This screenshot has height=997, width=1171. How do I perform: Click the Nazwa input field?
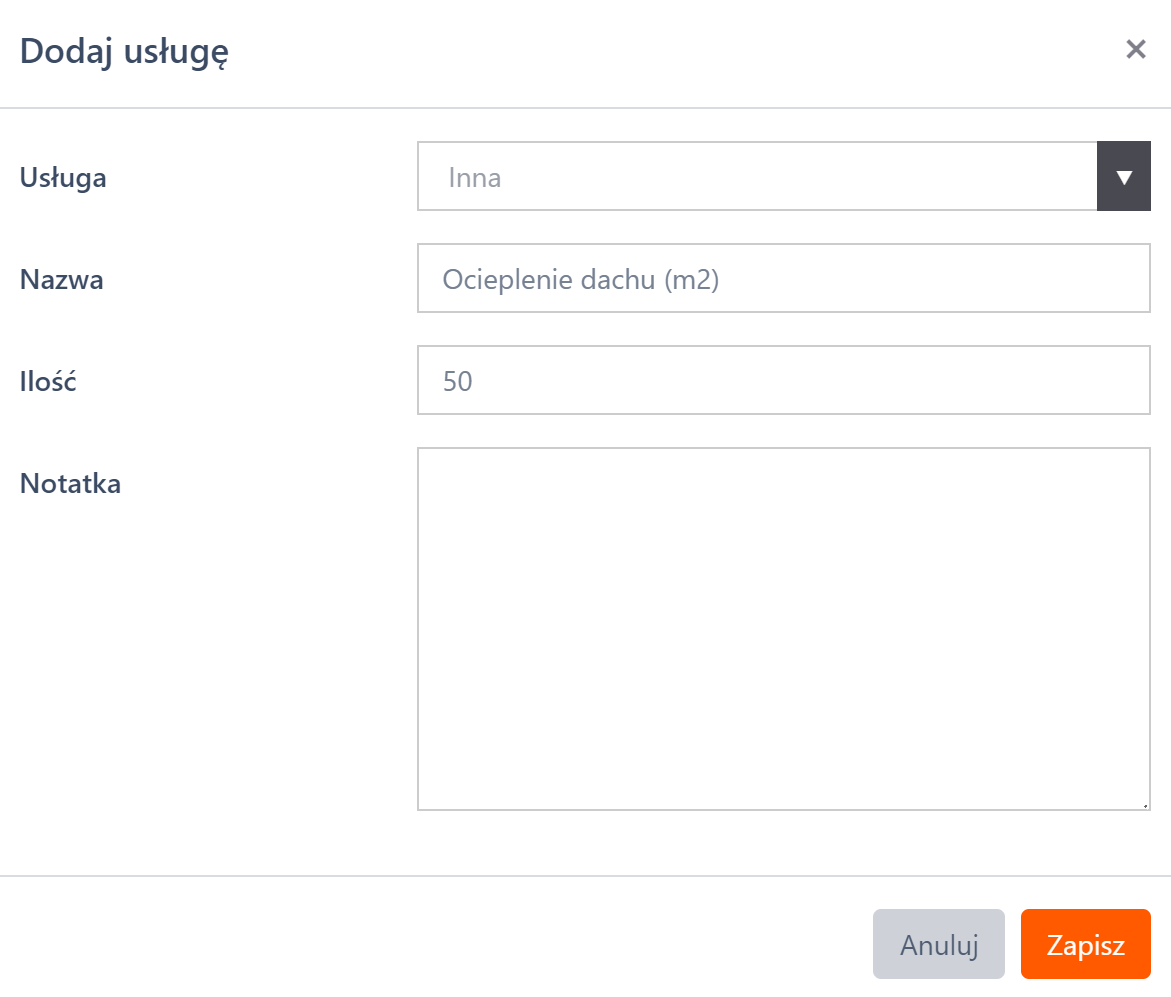[x=783, y=279]
